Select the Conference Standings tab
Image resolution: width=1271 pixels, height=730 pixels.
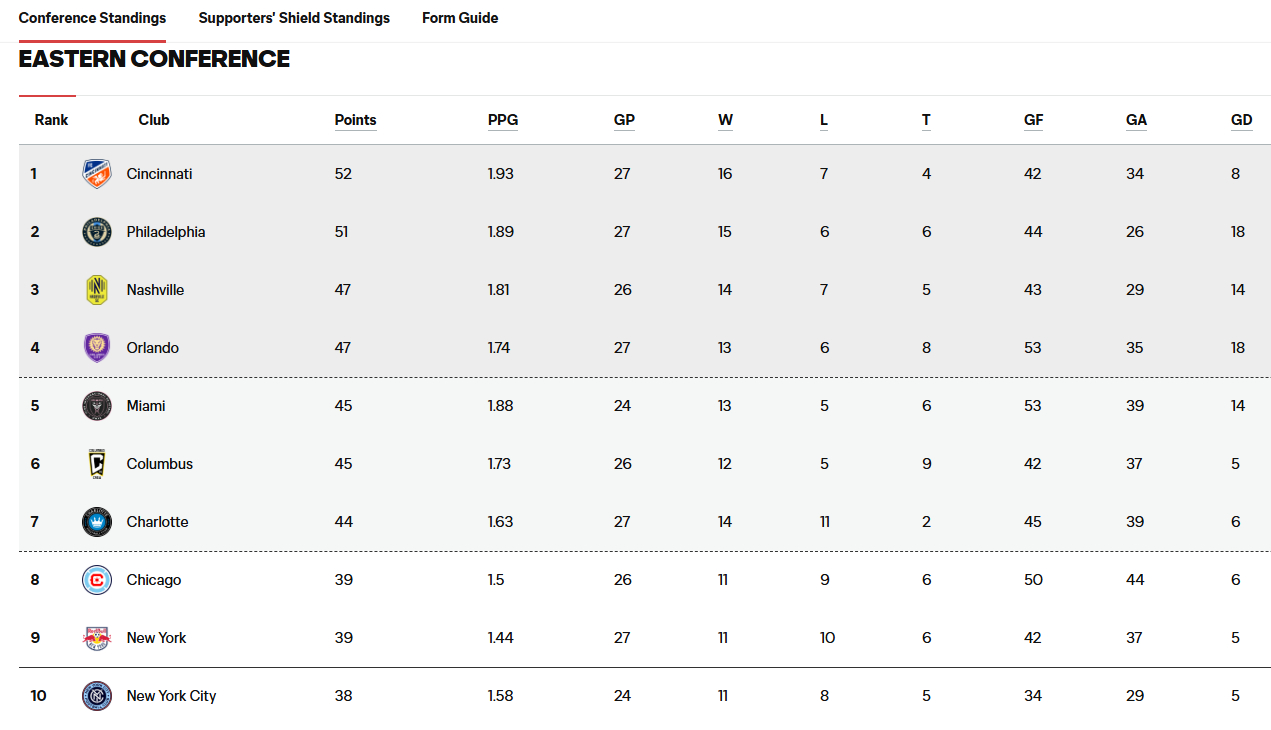(92, 18)
